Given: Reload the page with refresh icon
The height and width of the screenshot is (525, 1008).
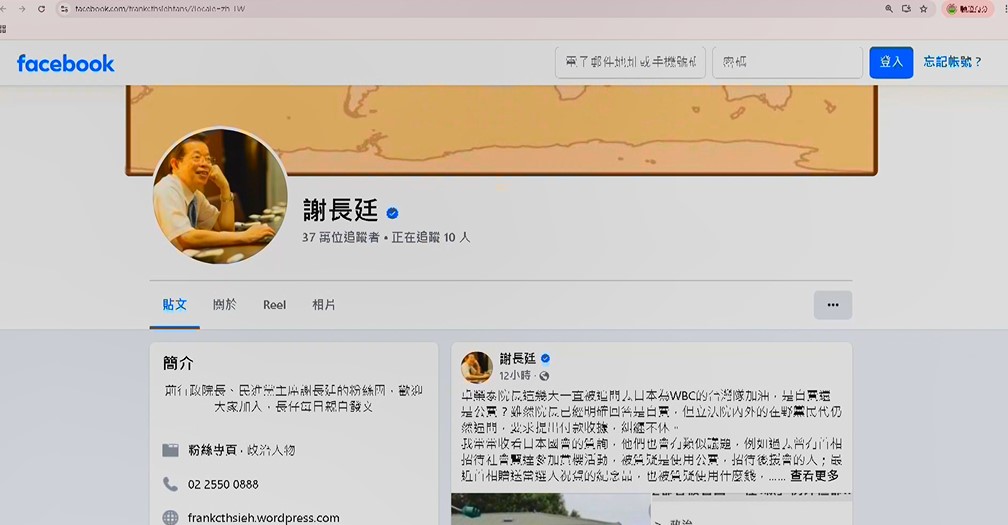Looking at the screenshot, I should click(41, 9).
